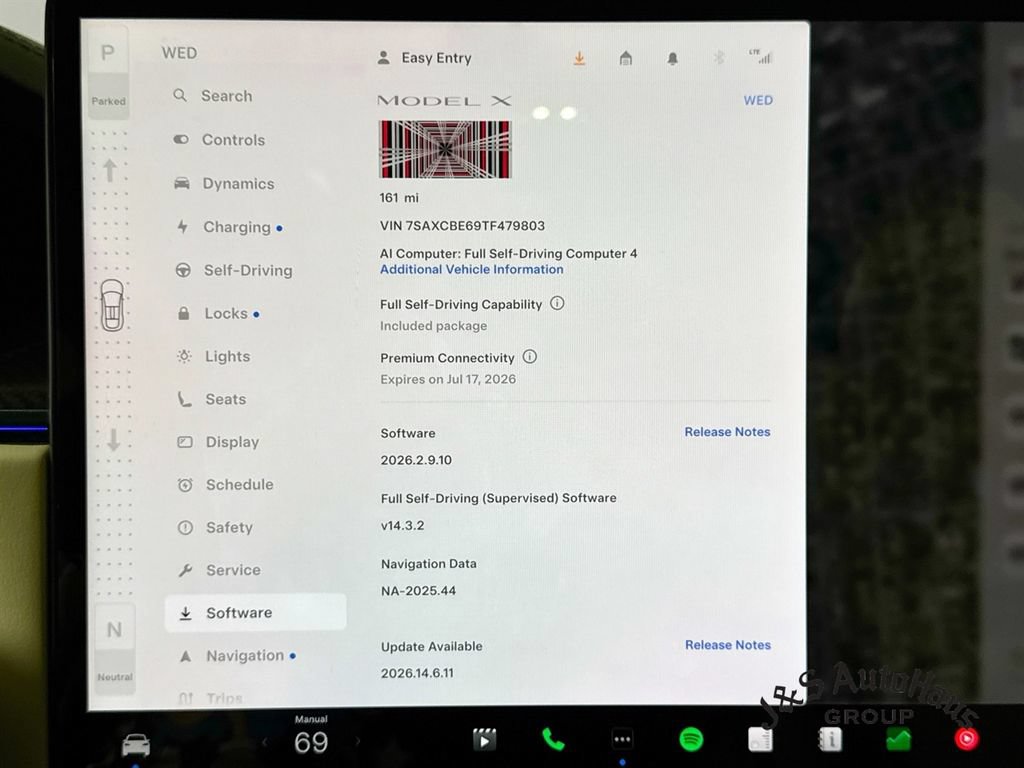Image resolution: width=1024 pixels, height=768 pixels.
Task: Tap the Service wrench icon
Action: (x=185, y=570)
